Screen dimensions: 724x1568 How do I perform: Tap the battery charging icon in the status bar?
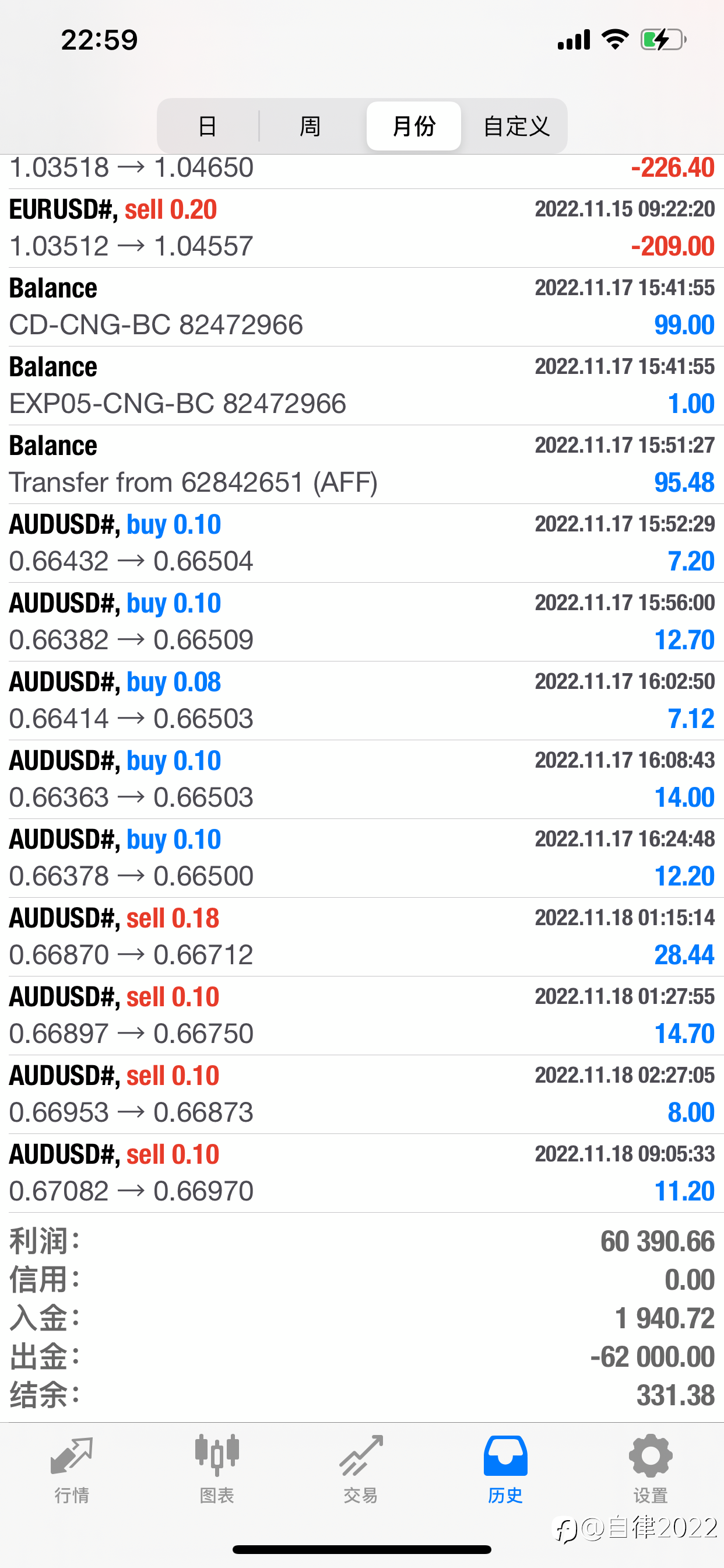coord(663,40)
